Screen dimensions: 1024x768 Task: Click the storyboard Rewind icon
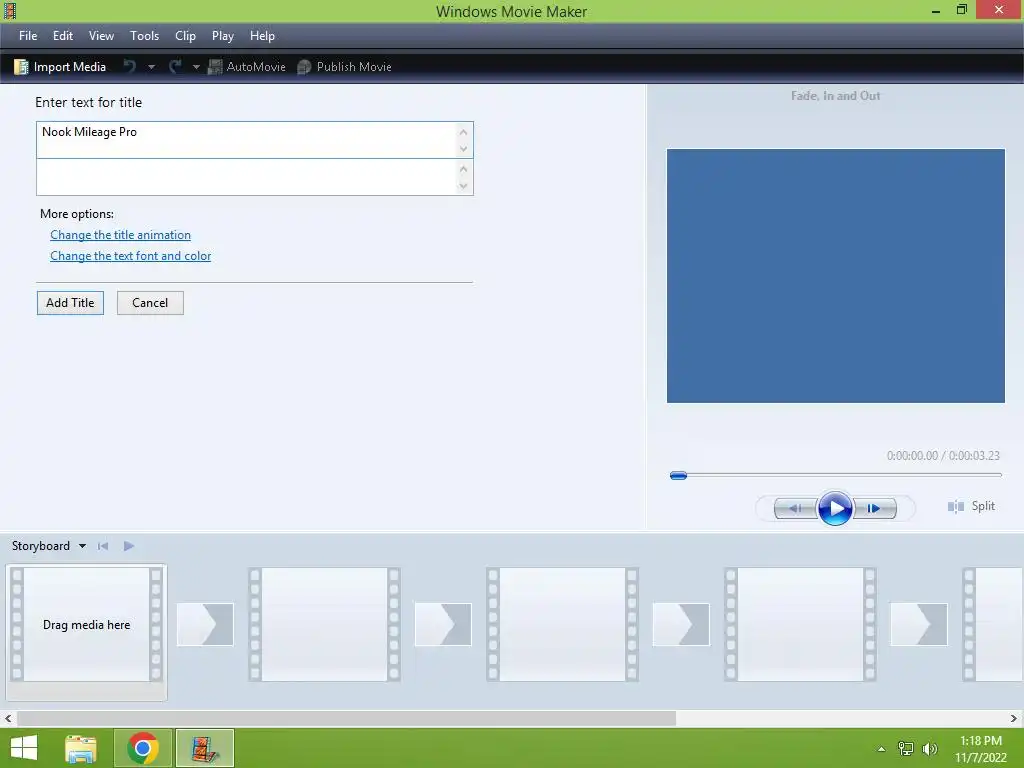pos(103,546)
